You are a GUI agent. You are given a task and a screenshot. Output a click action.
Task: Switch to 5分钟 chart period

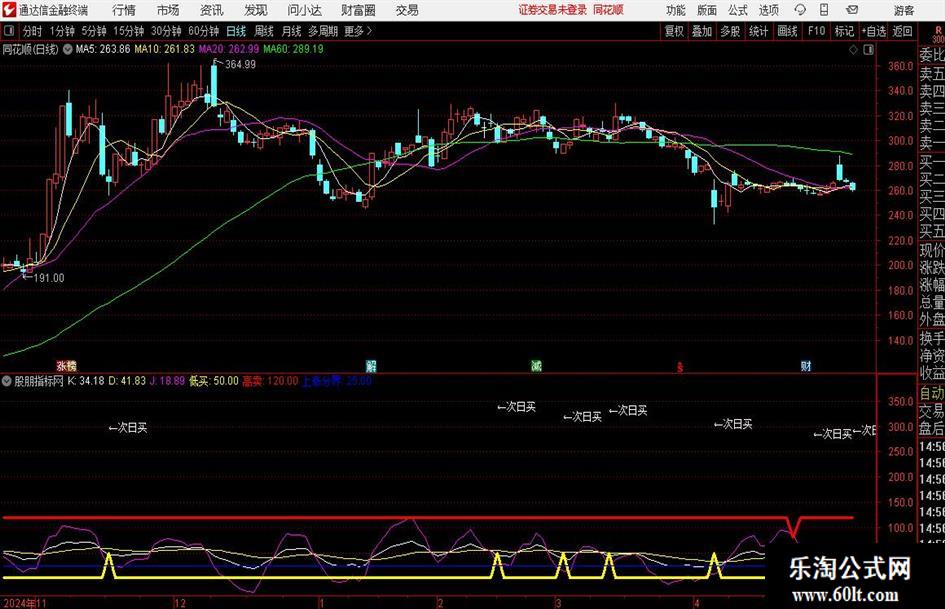(94, 31)
